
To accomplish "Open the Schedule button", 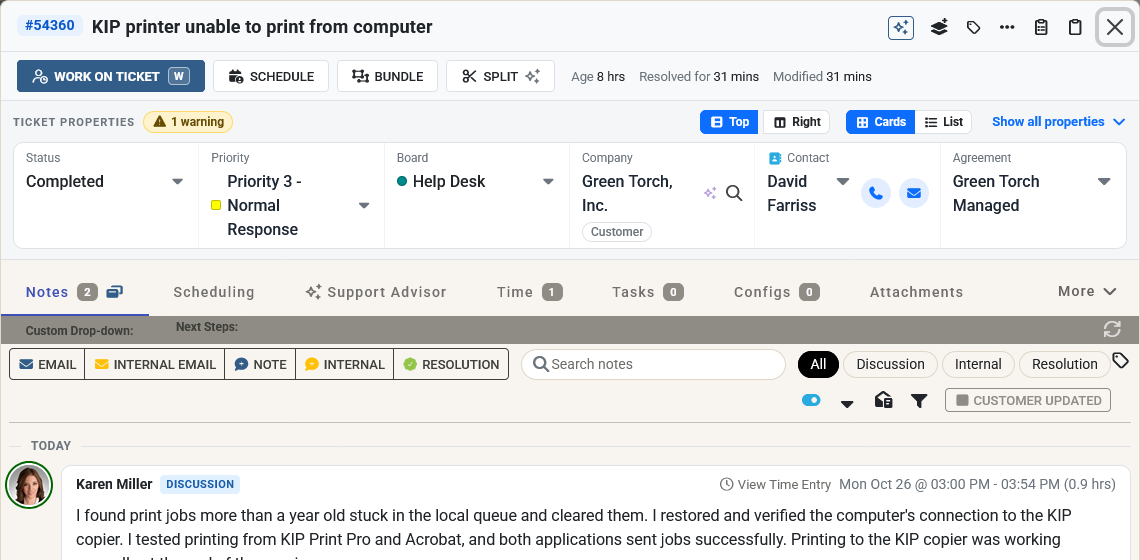I will [x=270, y=76].
